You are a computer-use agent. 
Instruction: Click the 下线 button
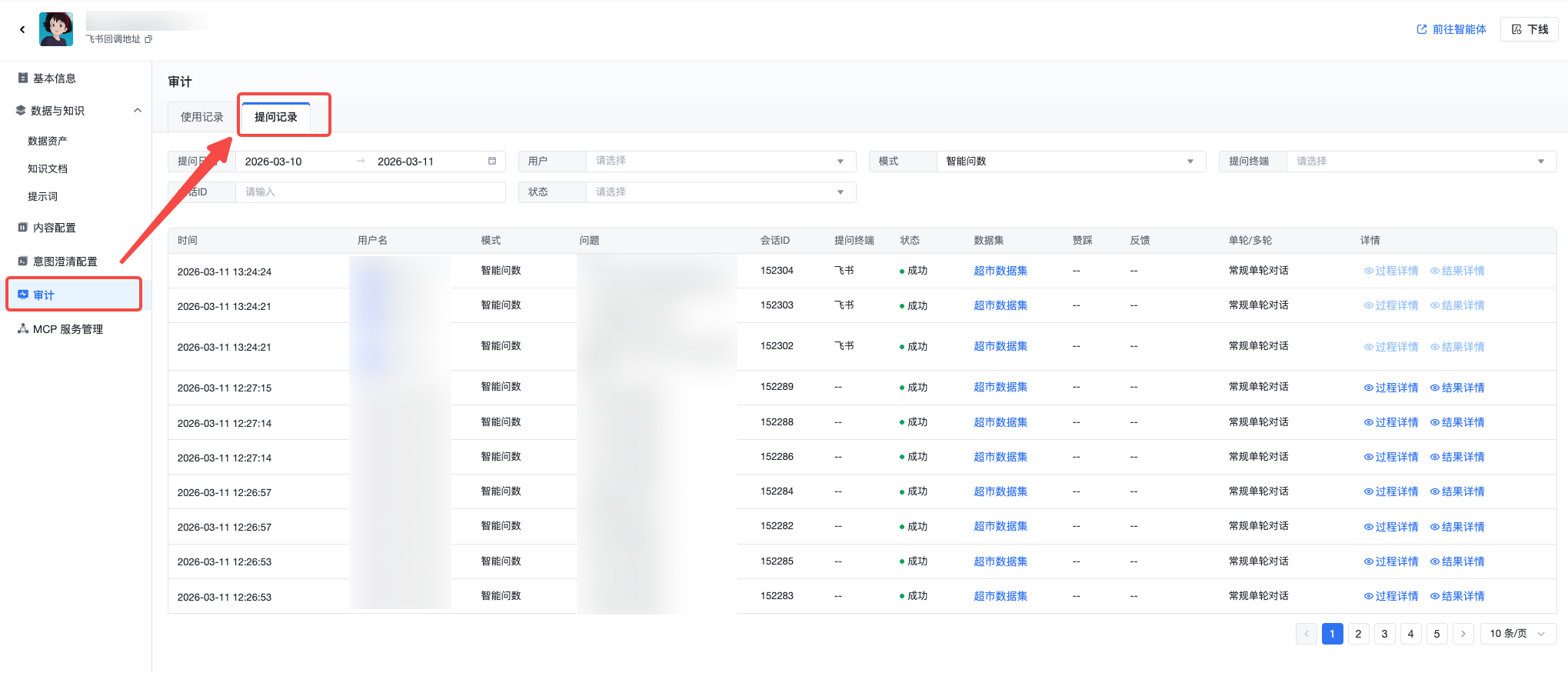tap(1529, 29)
